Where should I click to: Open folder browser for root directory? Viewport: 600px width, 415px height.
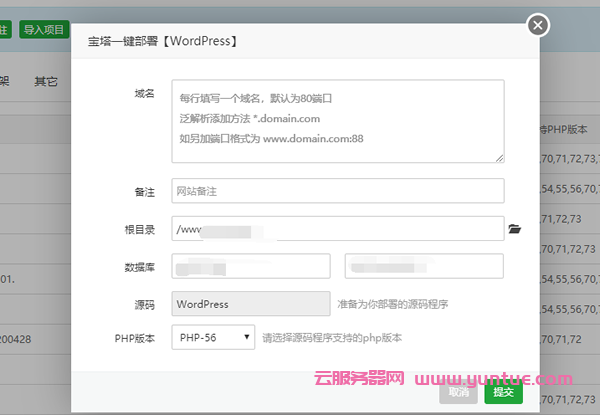[515, 229]
